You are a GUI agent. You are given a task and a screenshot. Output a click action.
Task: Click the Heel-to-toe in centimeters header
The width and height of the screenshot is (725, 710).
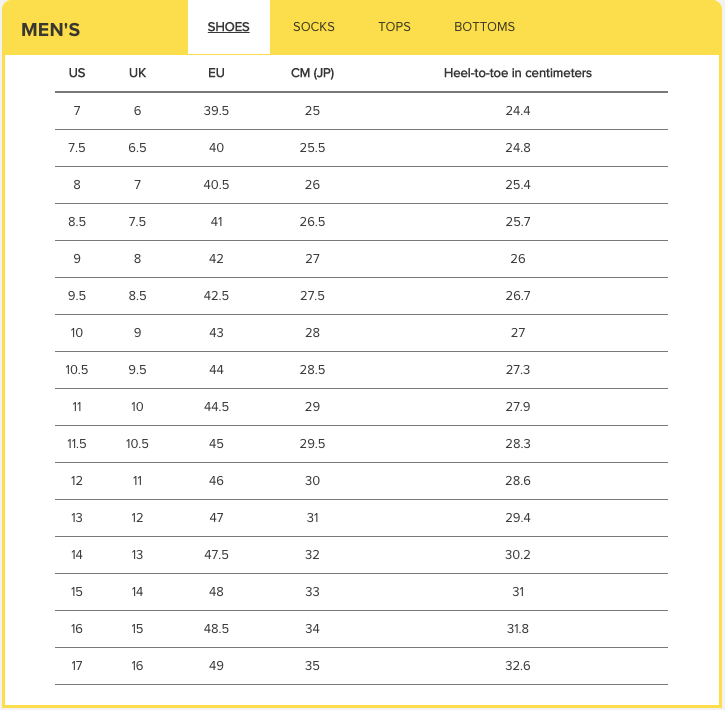[517, 73]
